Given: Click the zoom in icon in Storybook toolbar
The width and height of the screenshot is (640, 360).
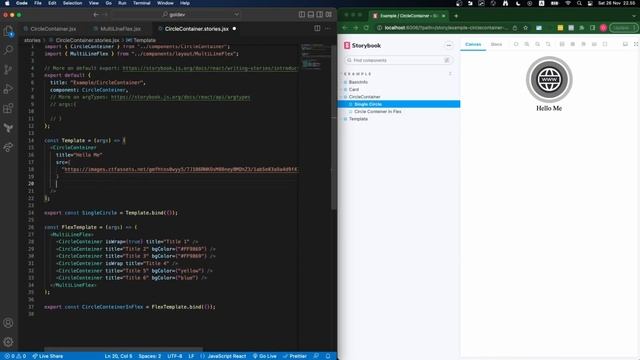Looking at the screenshot, I should tap(527, 44).
